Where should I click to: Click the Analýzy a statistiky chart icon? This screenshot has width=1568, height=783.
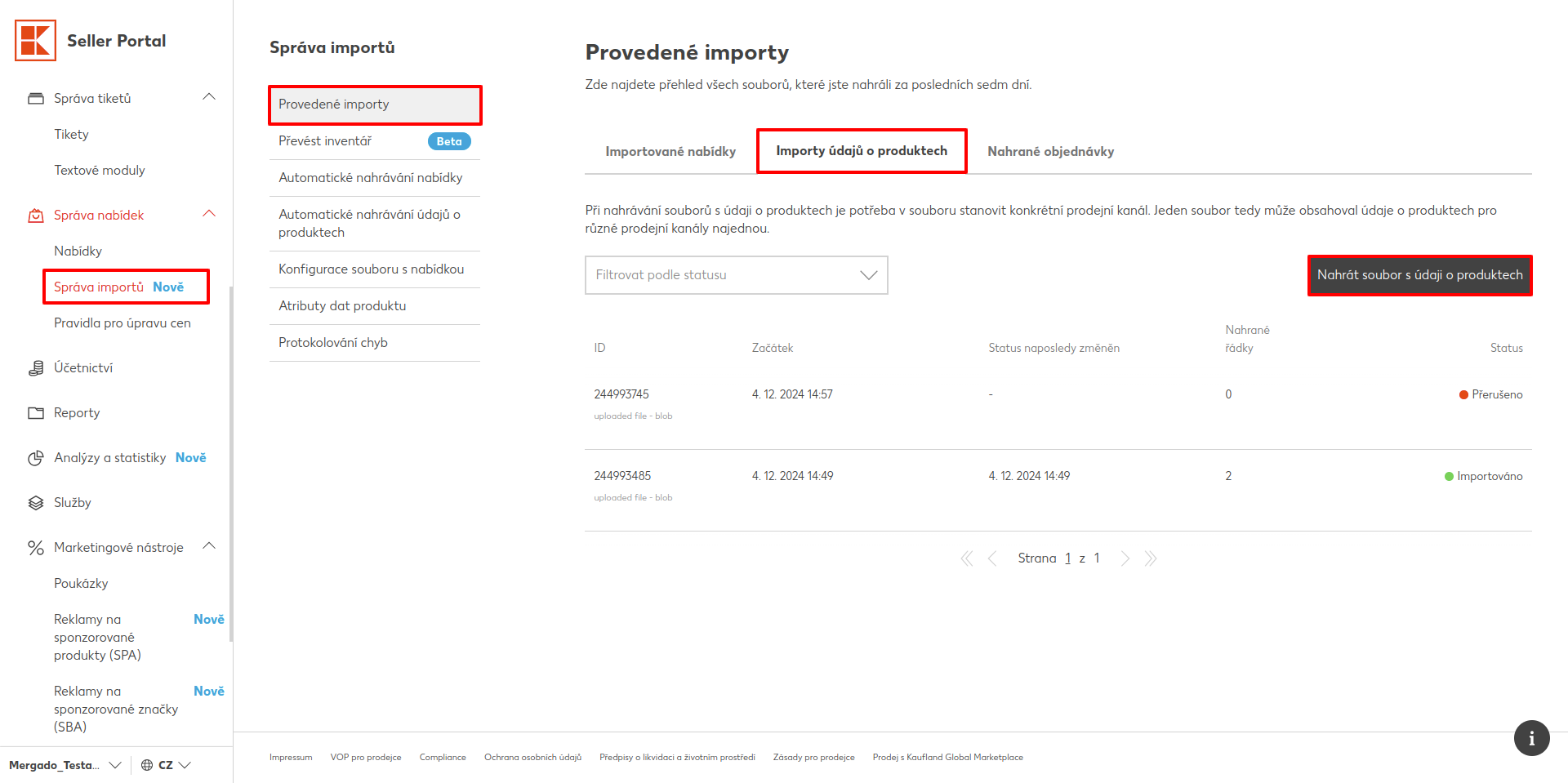(36, 458)
